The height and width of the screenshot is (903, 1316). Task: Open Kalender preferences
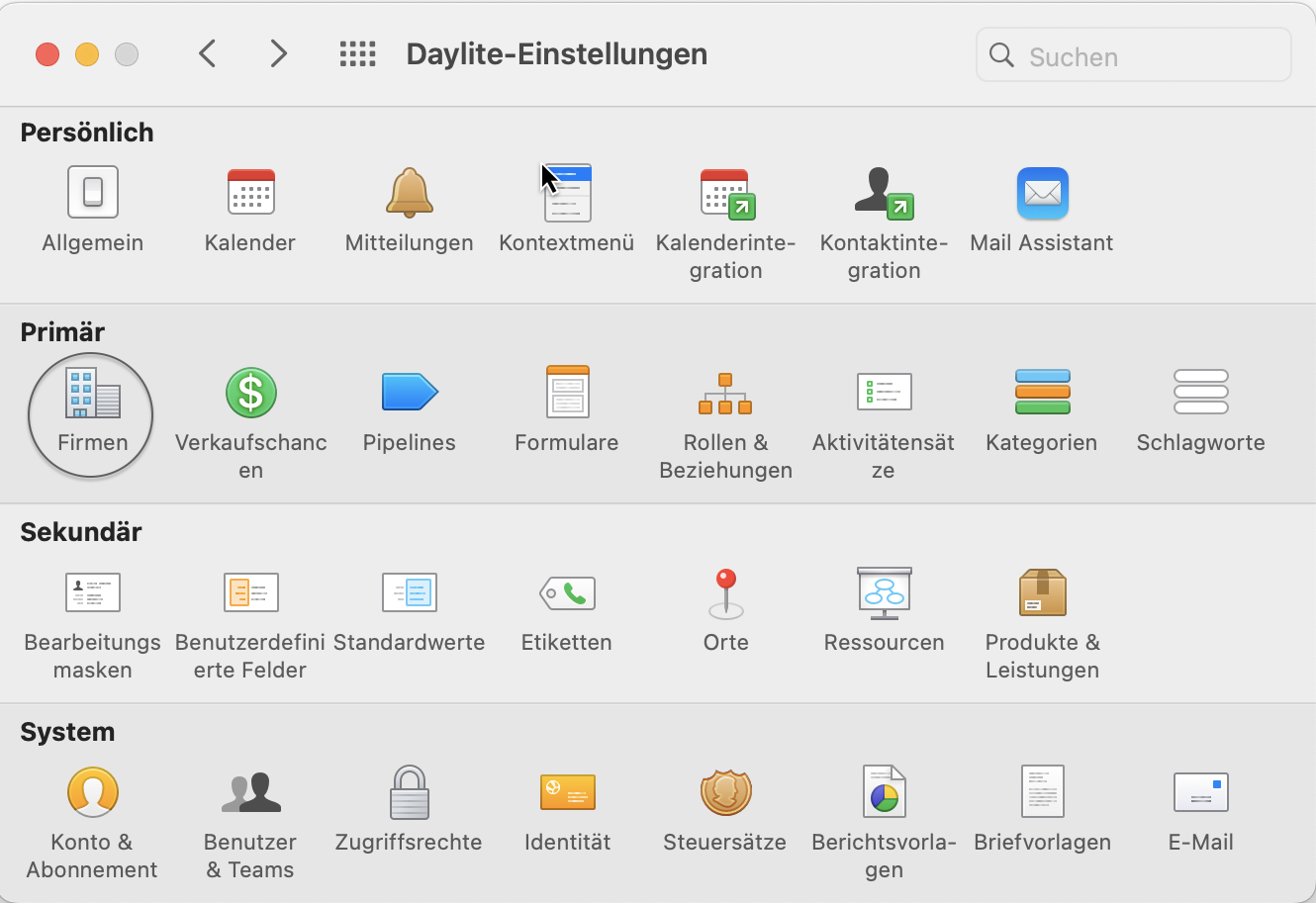250,192
